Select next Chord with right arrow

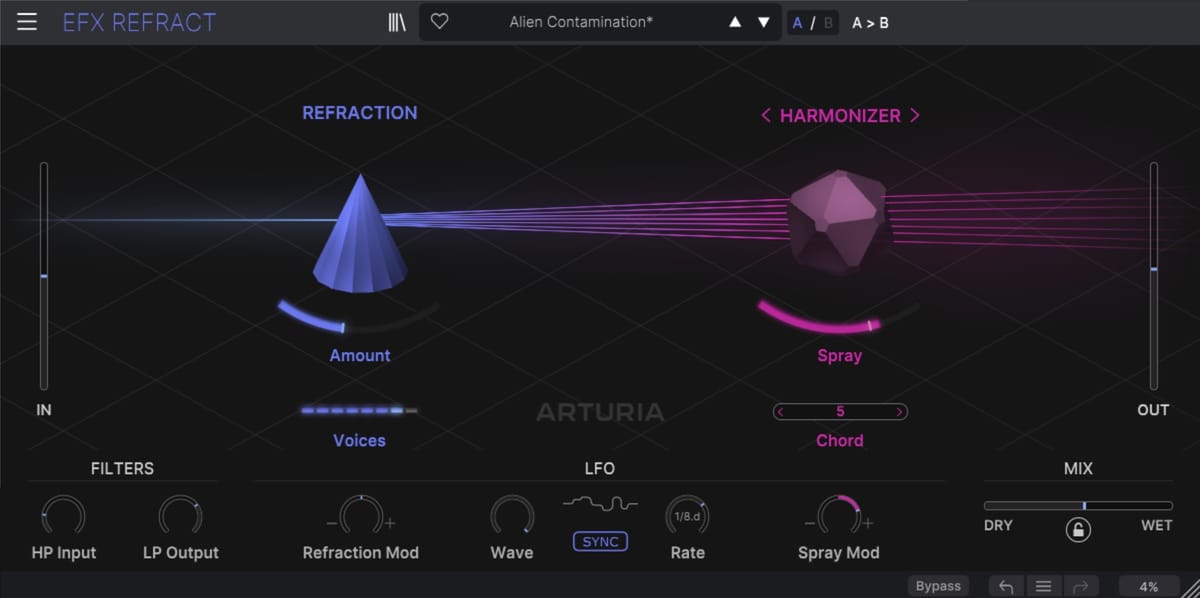pyautogui.click(x=900, y=411)
